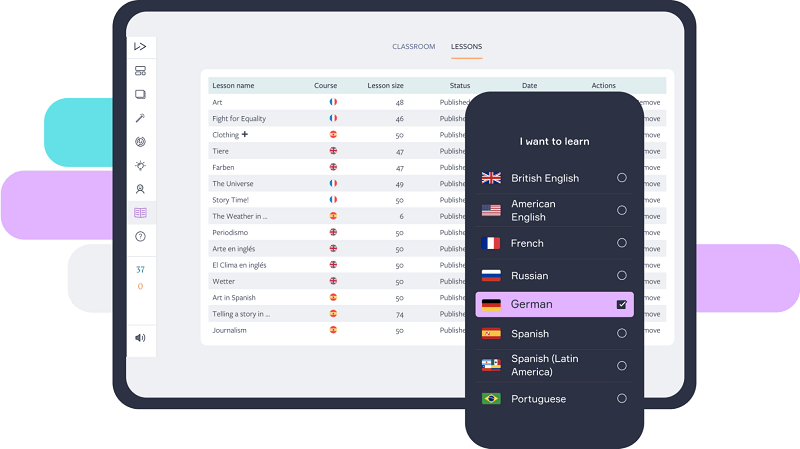800x449 pixels.
Task: Uncheck the German language checkbox
Action: [x=621, y=304]
